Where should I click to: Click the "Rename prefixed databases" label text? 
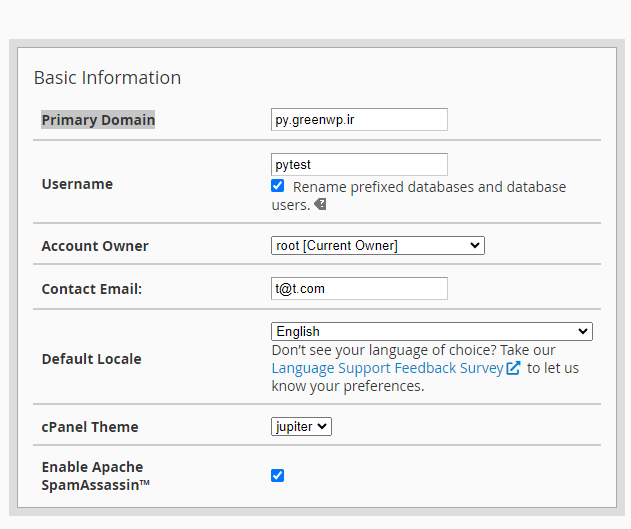point(428,187)
